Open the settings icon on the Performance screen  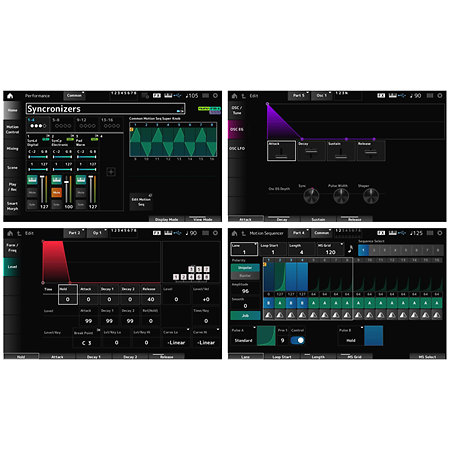[215, 96]
